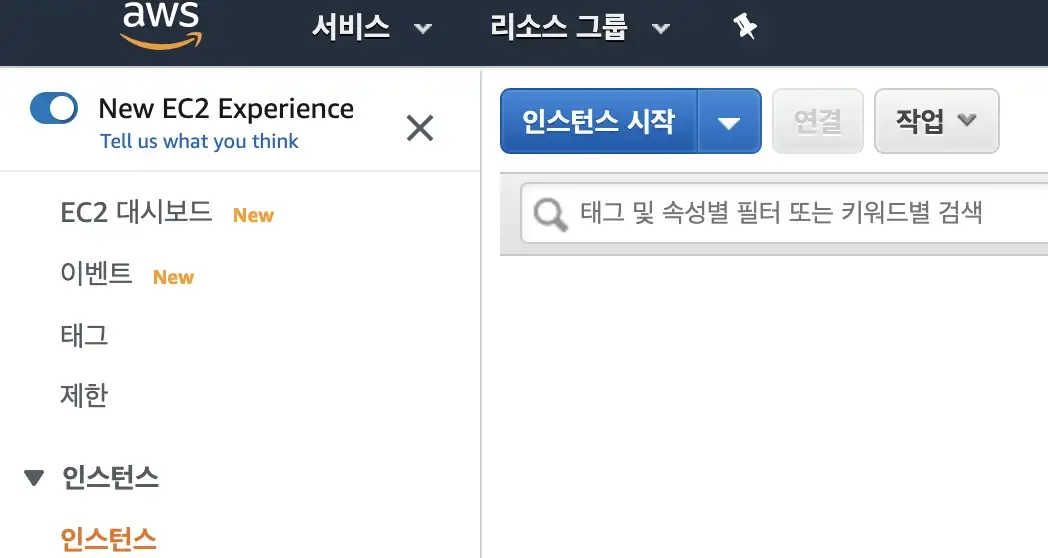Click the pushpin shortcut icon

click(745, 27)
